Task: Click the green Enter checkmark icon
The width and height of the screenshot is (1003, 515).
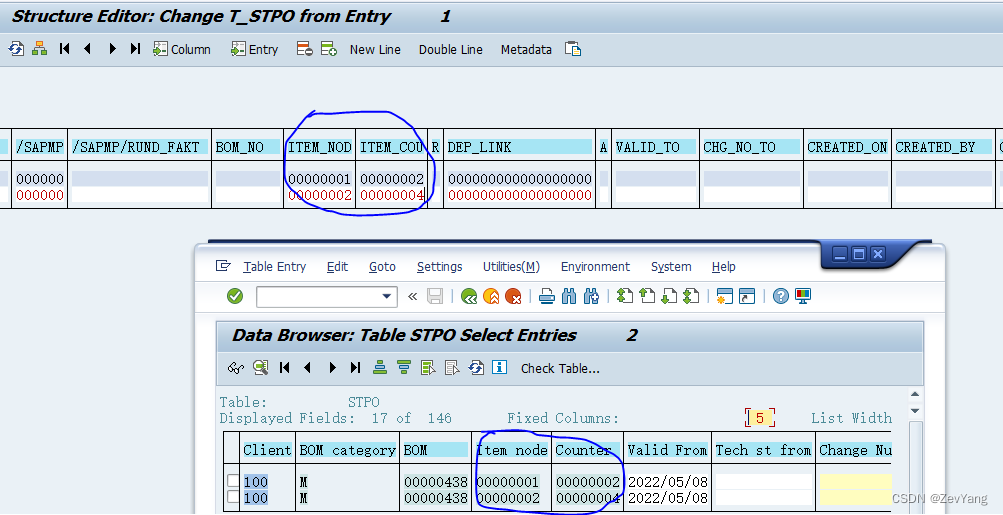Action: tap(235, 296)
